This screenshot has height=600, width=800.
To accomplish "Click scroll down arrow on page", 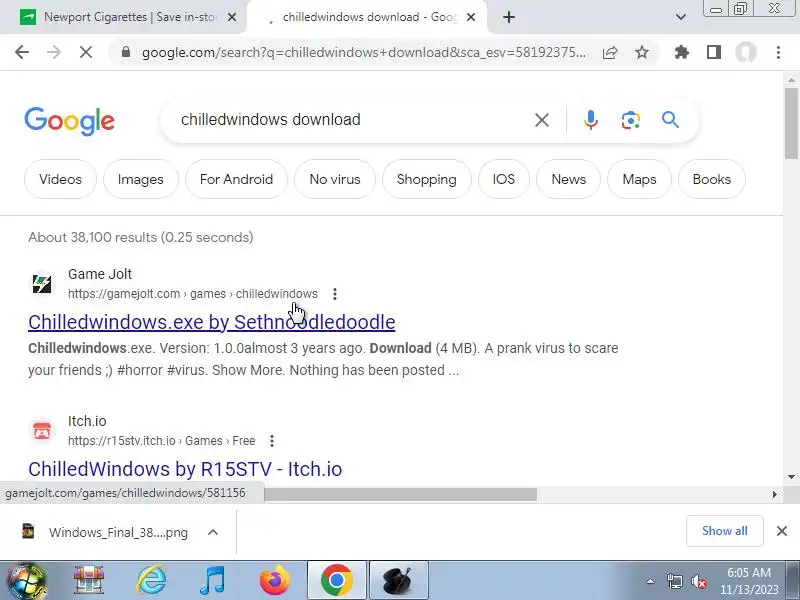I will point(791,477).
